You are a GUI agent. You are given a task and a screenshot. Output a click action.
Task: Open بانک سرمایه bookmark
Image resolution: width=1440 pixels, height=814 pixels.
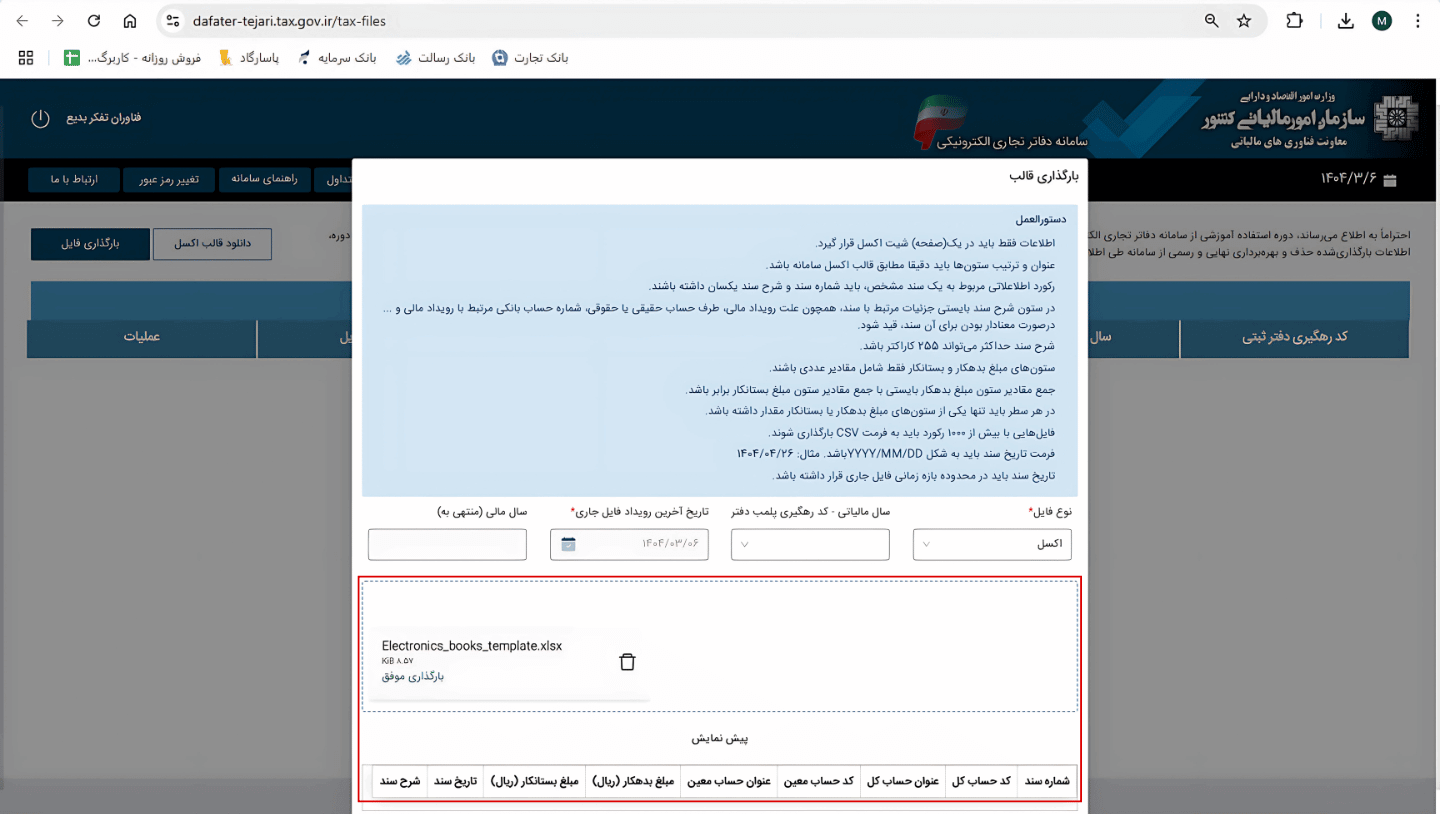tap(337, 58)
